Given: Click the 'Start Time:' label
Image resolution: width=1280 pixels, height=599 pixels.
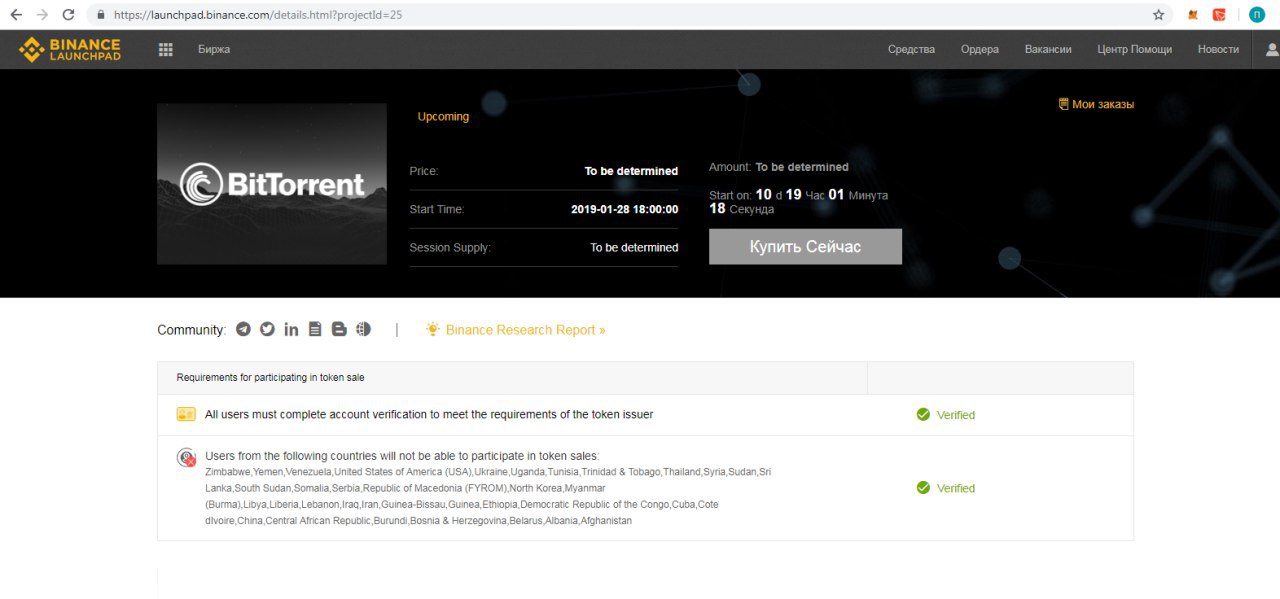Looking at the screenshot, I should coord(437,209).
